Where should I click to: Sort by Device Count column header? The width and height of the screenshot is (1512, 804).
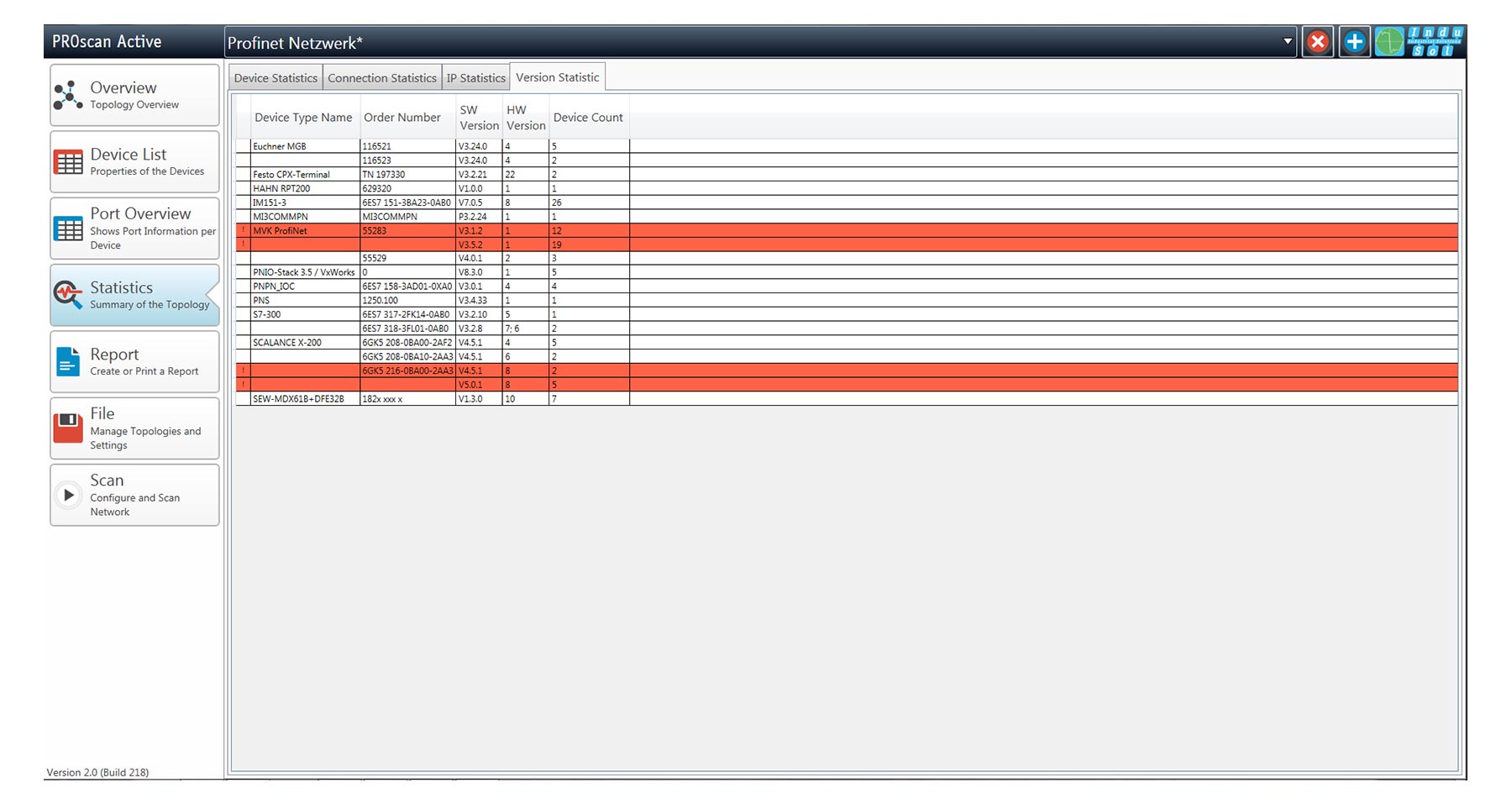point(588,118)
